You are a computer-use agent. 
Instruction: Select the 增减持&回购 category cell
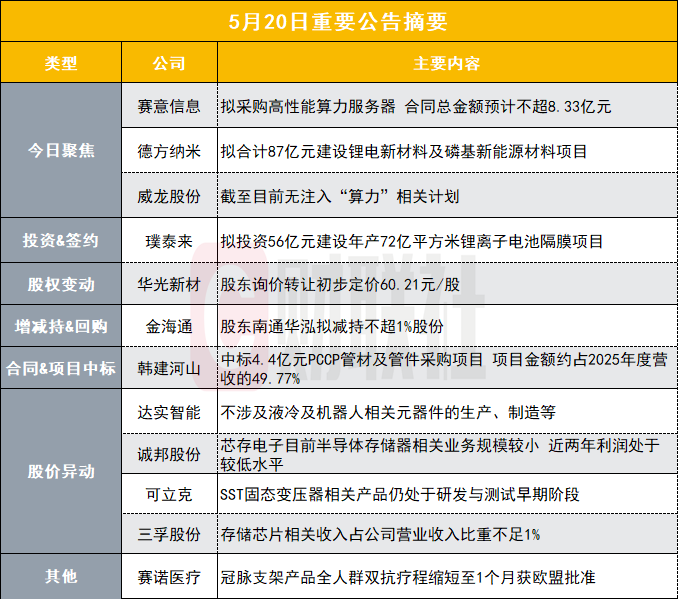[x=61, y=326]
